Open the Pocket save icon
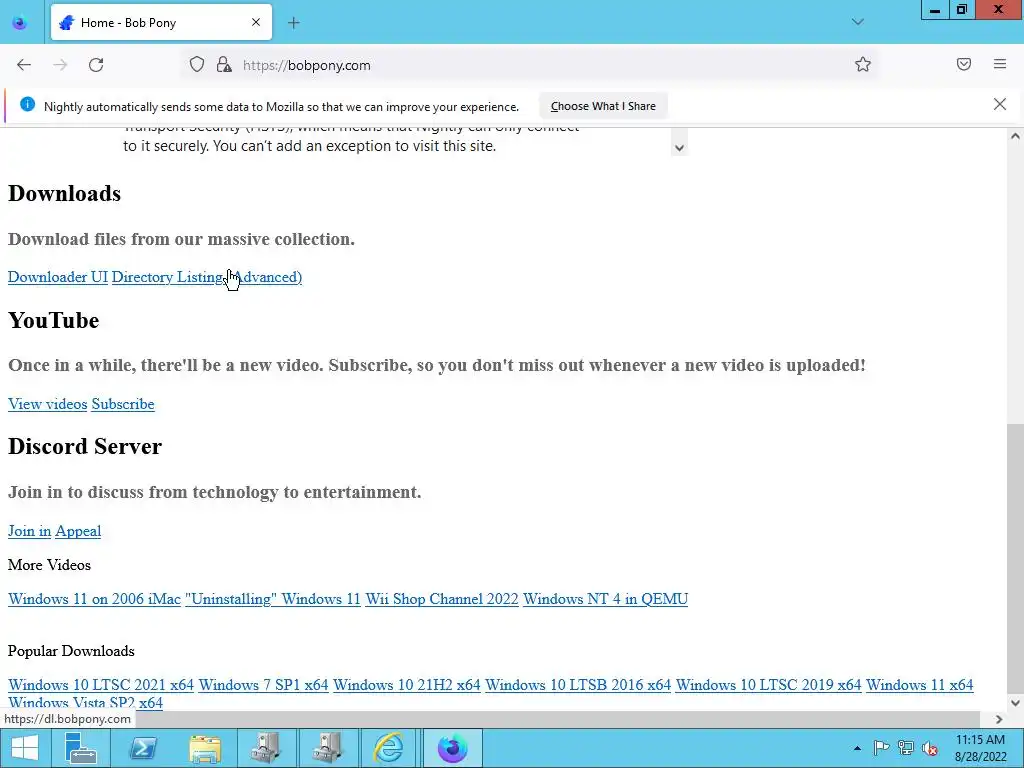Image resolution: width=1024 pixels, height=768 pixels. 964,64
